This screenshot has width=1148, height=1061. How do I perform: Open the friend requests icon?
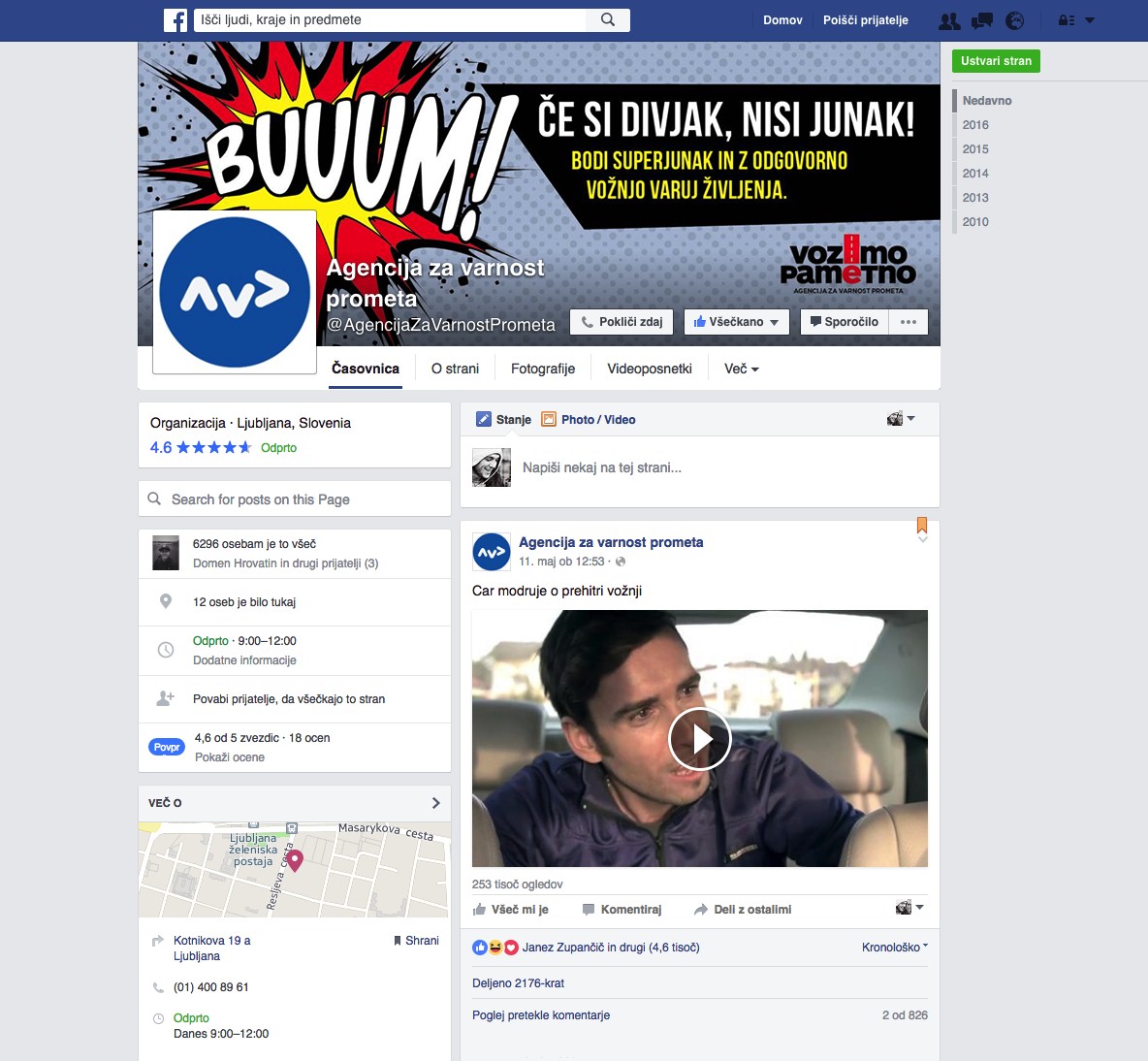click(x=949, y=20)
